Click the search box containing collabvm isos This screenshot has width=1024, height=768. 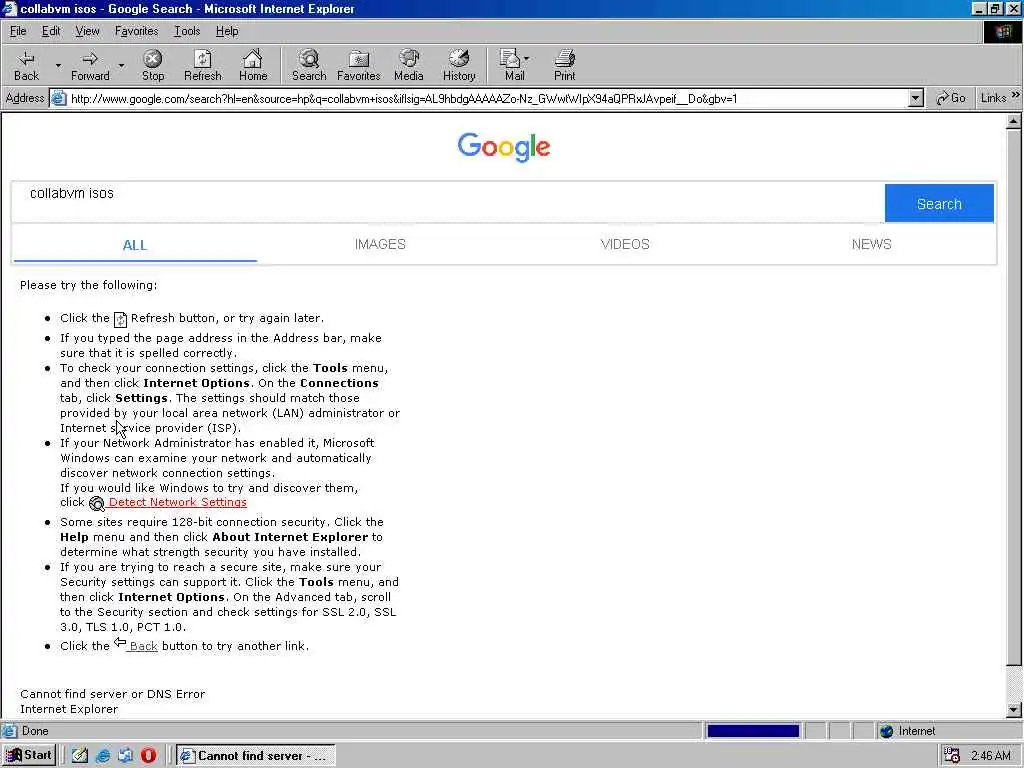tap(448, 202)
